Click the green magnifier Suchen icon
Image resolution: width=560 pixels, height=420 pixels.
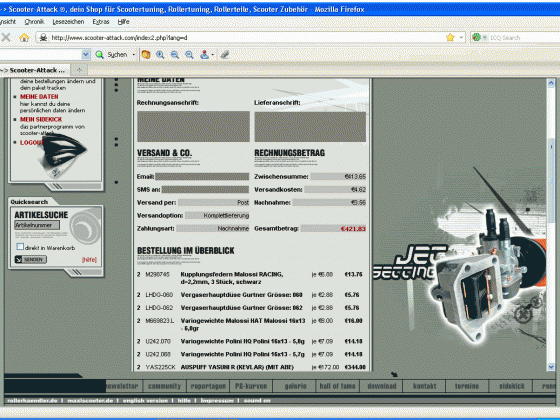click(x=99, y=55)
